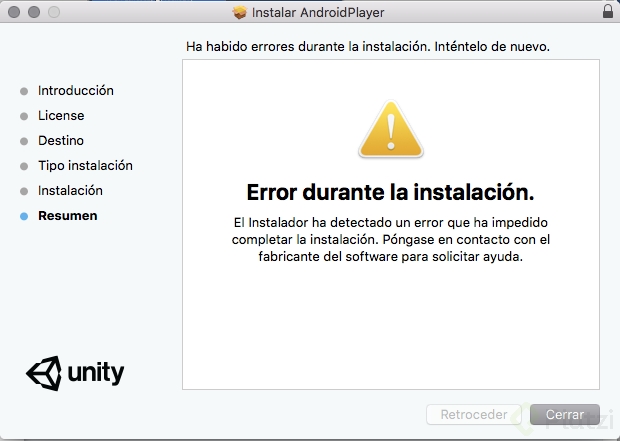This screenshot has width=620, height=441.
Task: Click the lock icon in title bar
Action: (x=608, y=11)
